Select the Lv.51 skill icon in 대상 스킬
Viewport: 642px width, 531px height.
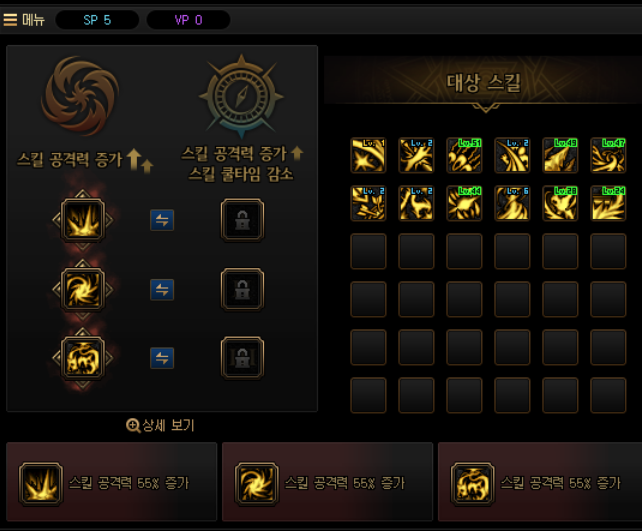pyautogui.click(x=464, y=155)
